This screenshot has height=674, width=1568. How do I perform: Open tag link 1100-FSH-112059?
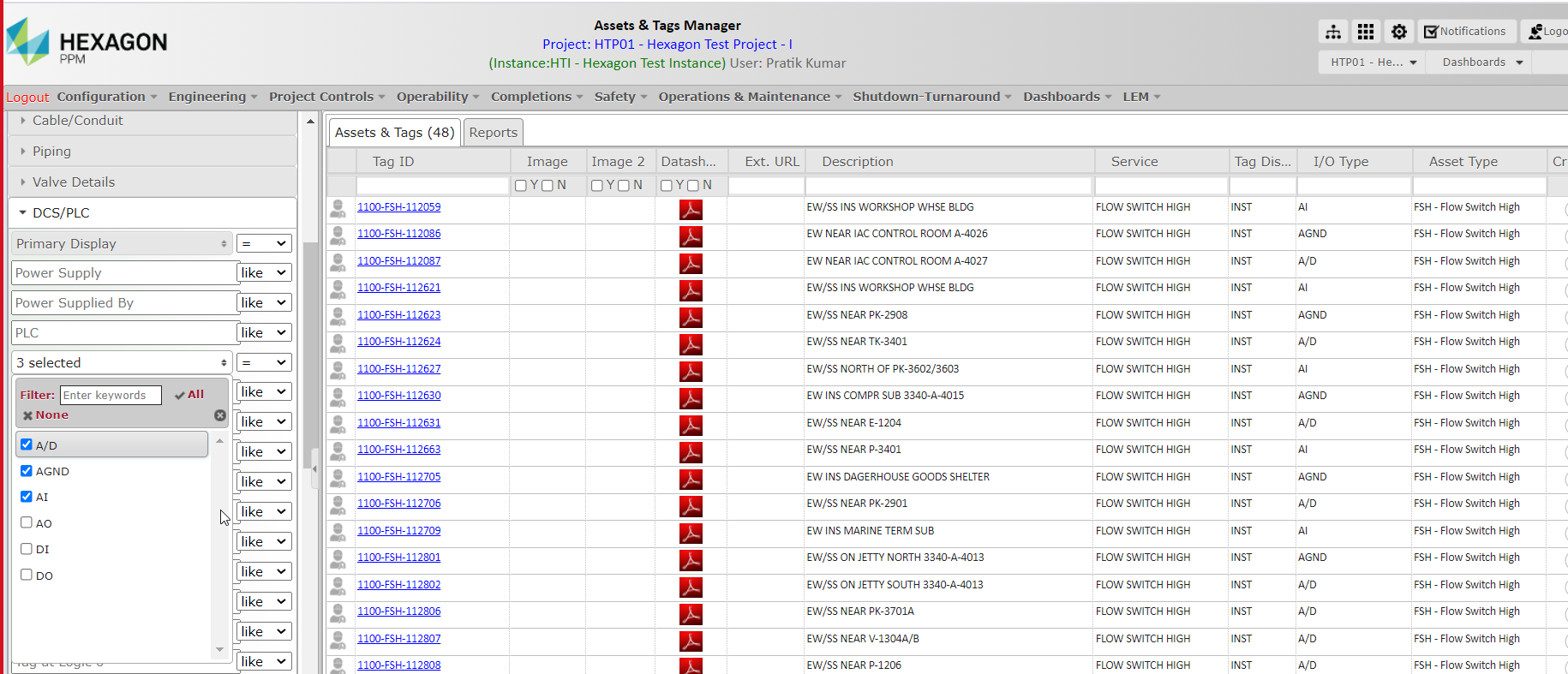[x=399, y=207]
